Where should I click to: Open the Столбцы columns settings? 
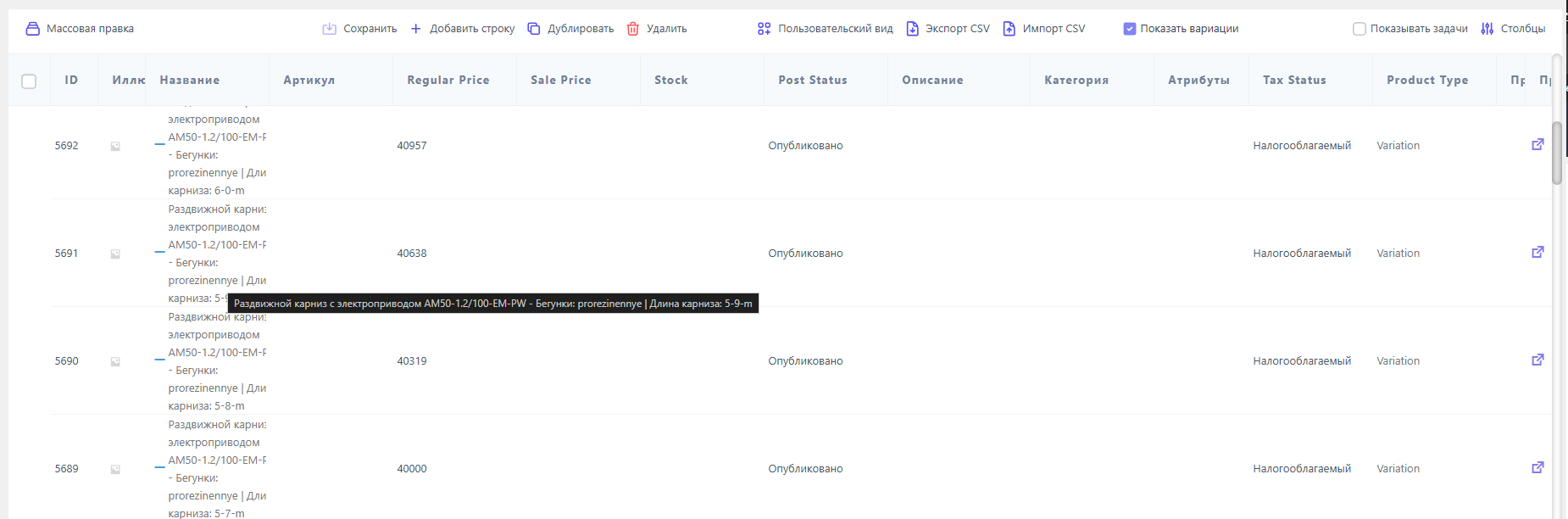(1513, 29)
